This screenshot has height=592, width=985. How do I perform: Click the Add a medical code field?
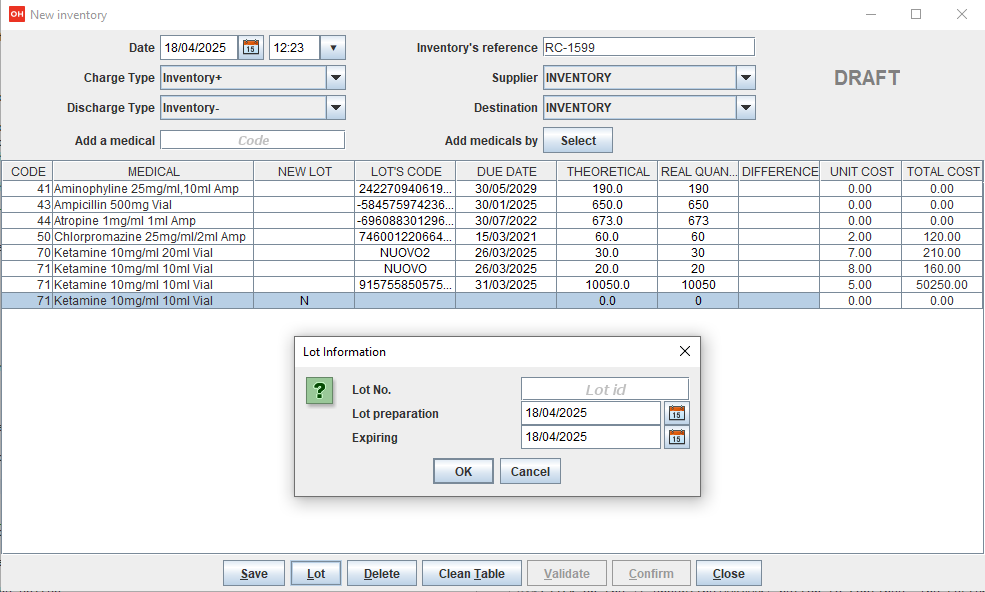click(x=252, y=140)
